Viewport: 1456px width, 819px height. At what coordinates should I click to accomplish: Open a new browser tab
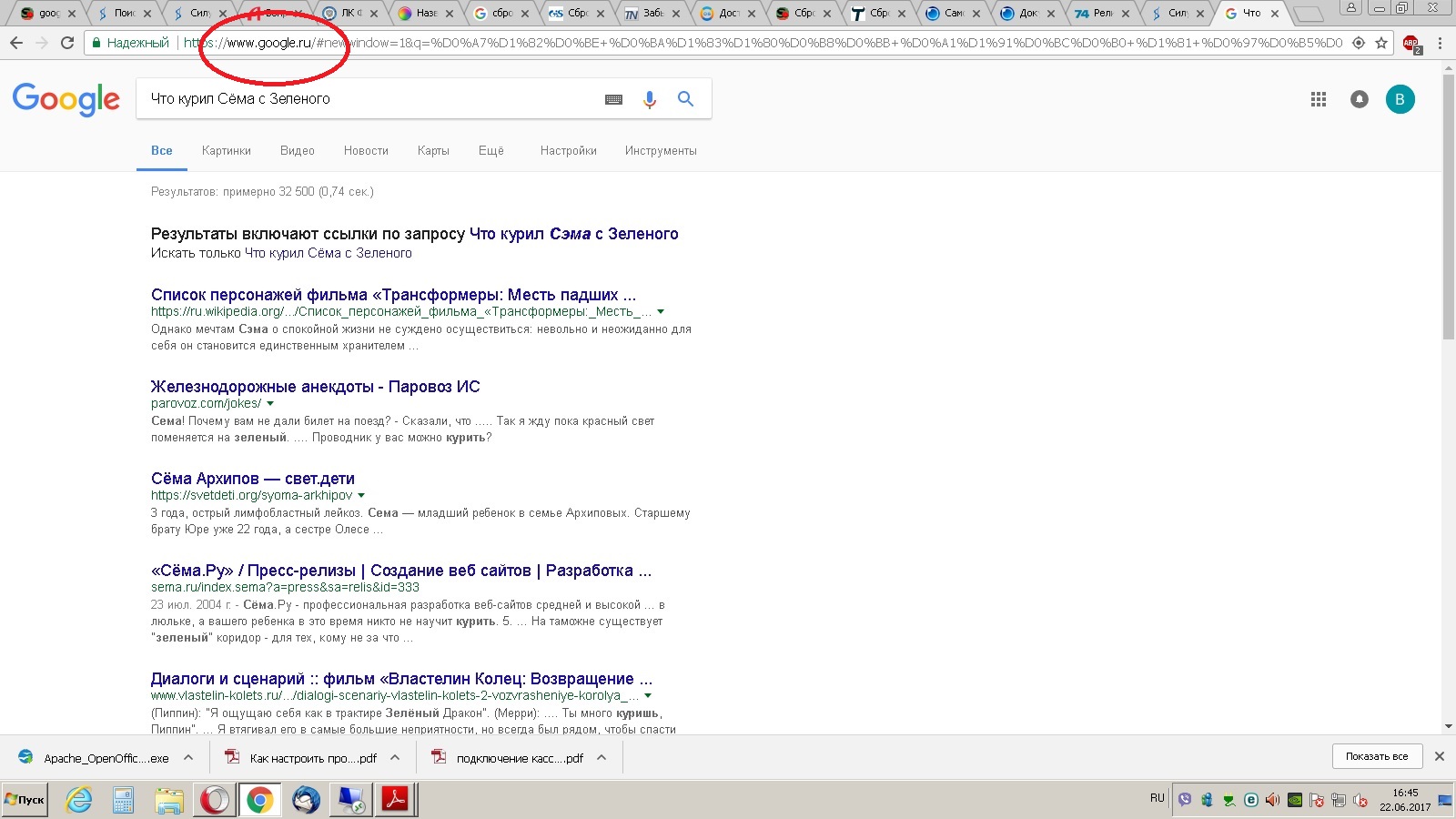(x=1309, y=14)
